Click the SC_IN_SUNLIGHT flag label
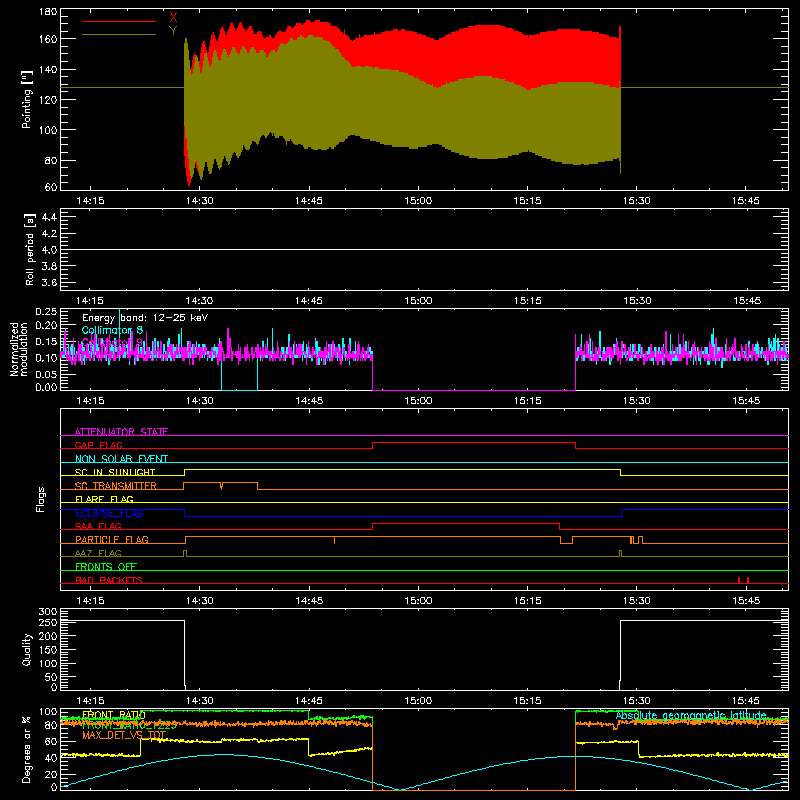The image size is (800, 800). click(115, 472)
